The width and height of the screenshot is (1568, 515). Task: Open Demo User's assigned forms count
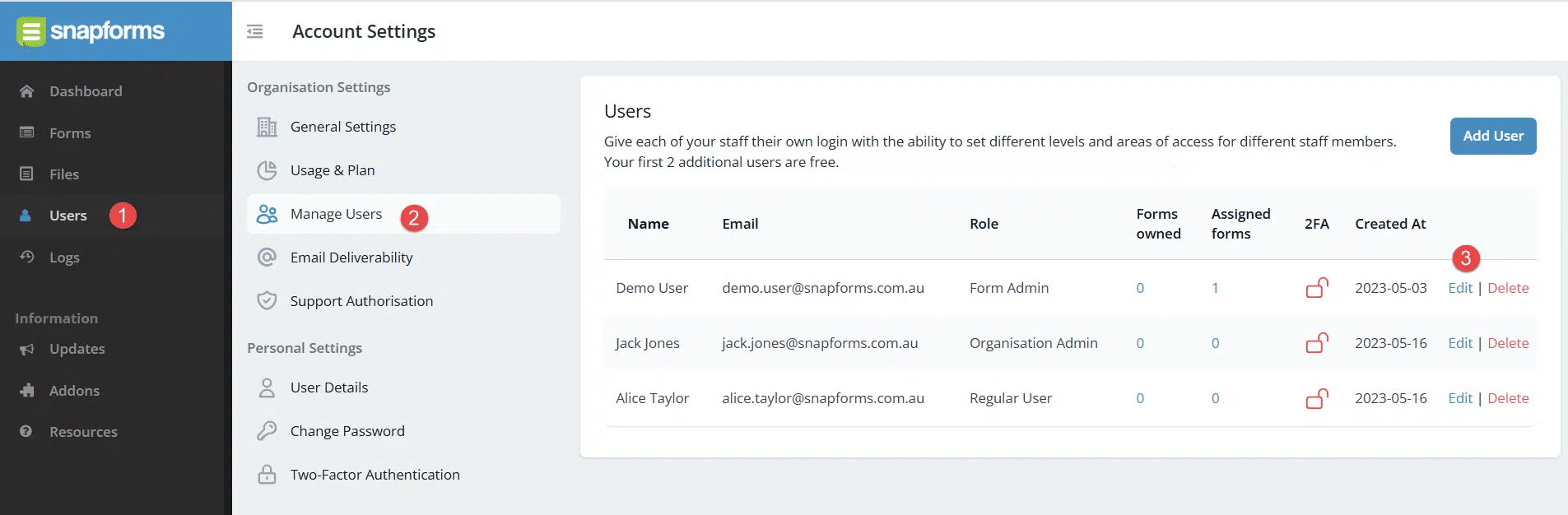click(x=1215, y=288)
